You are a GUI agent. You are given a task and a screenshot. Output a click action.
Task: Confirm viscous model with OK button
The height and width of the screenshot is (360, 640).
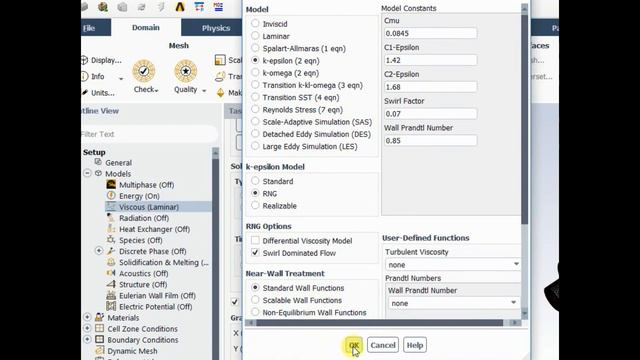pos(353,345)
